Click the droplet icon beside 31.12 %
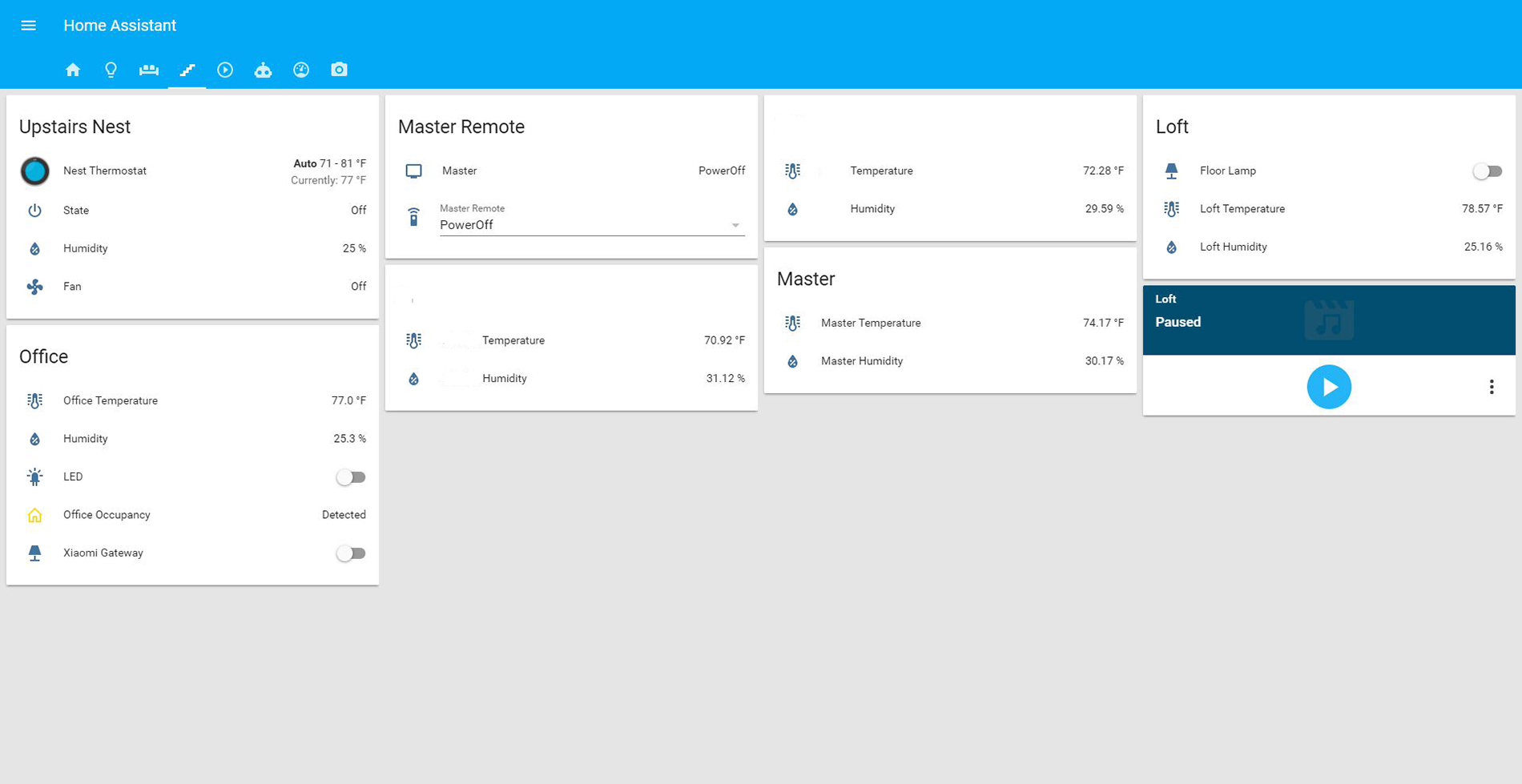Viewport: 1522px width, 784px height. pos(413,379)
